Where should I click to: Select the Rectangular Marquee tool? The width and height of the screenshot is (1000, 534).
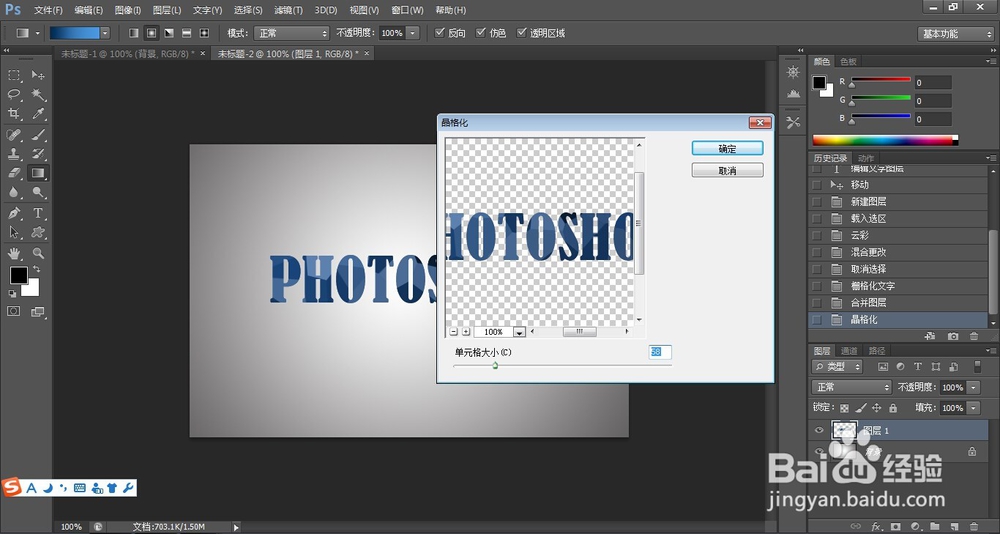[x=14, y=75]
